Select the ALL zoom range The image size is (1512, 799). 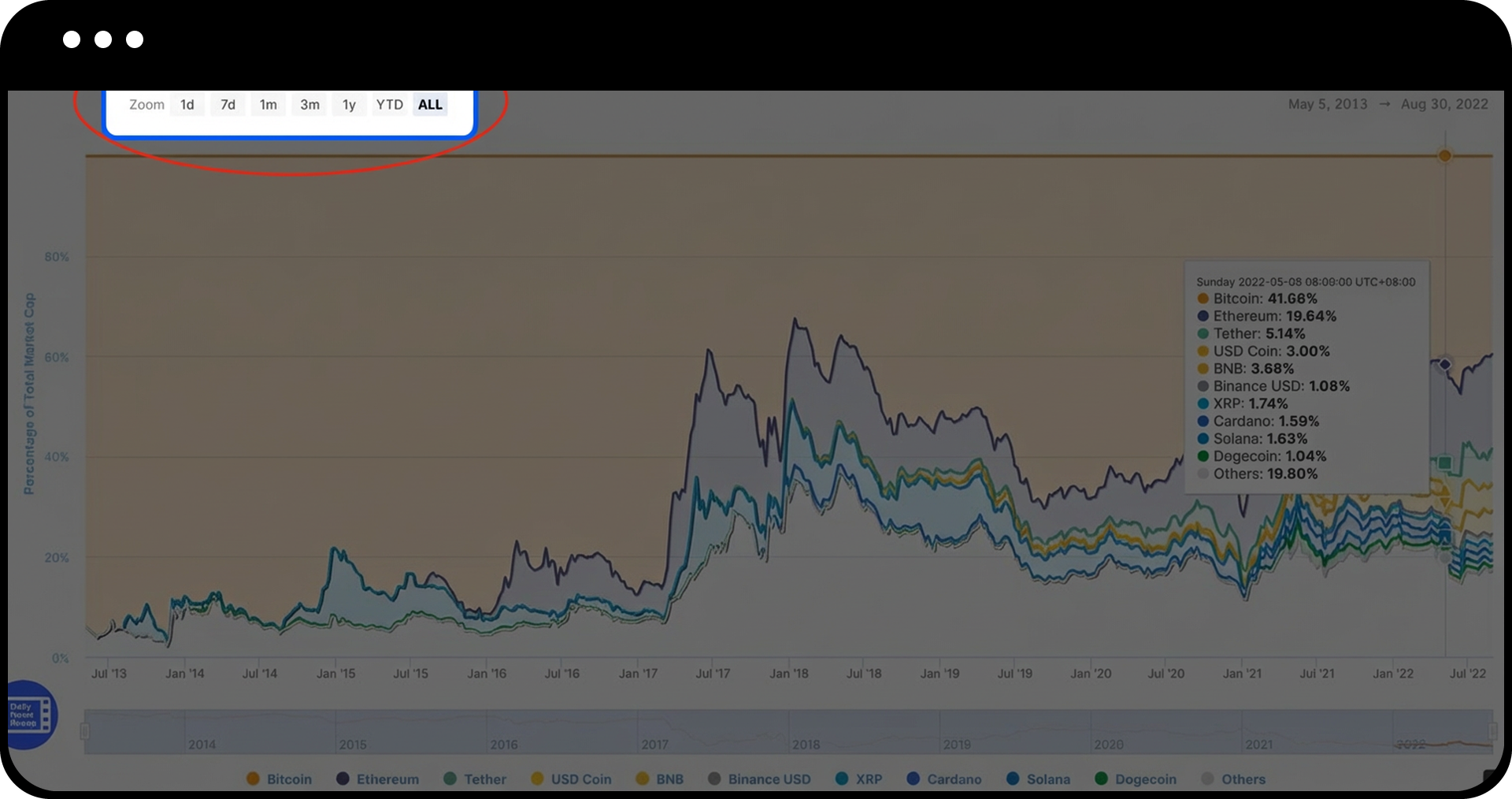(430, 105)
